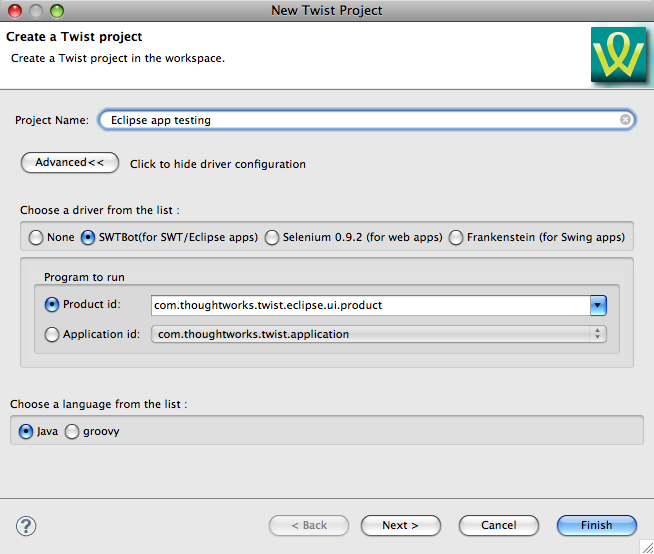Select Frankenstein (for Swing apps) driver

455,237
